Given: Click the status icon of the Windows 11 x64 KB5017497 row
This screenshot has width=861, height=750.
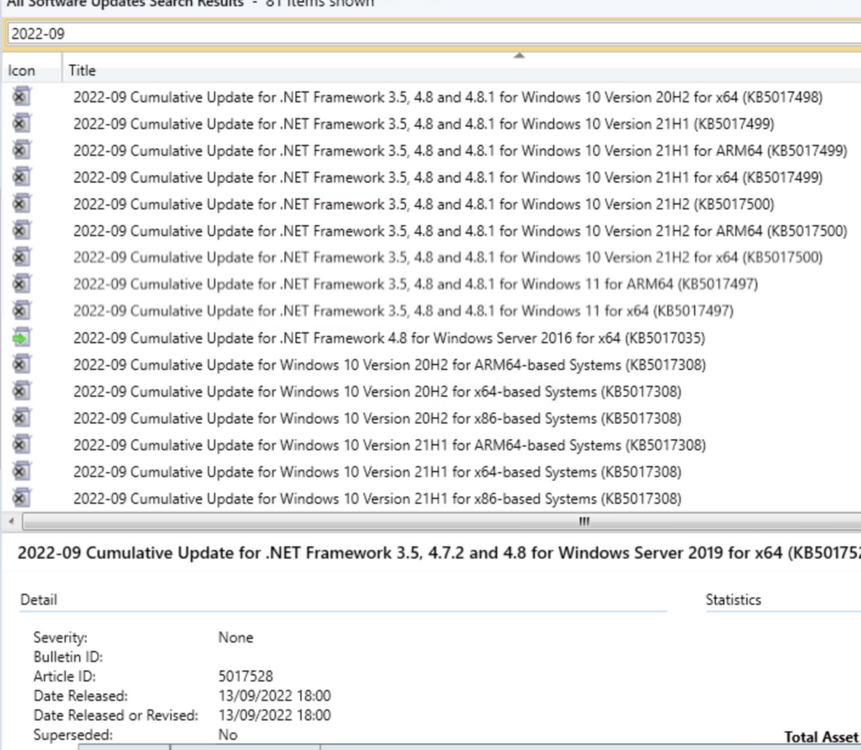Looking at the screenshot, I should (21, 311).
